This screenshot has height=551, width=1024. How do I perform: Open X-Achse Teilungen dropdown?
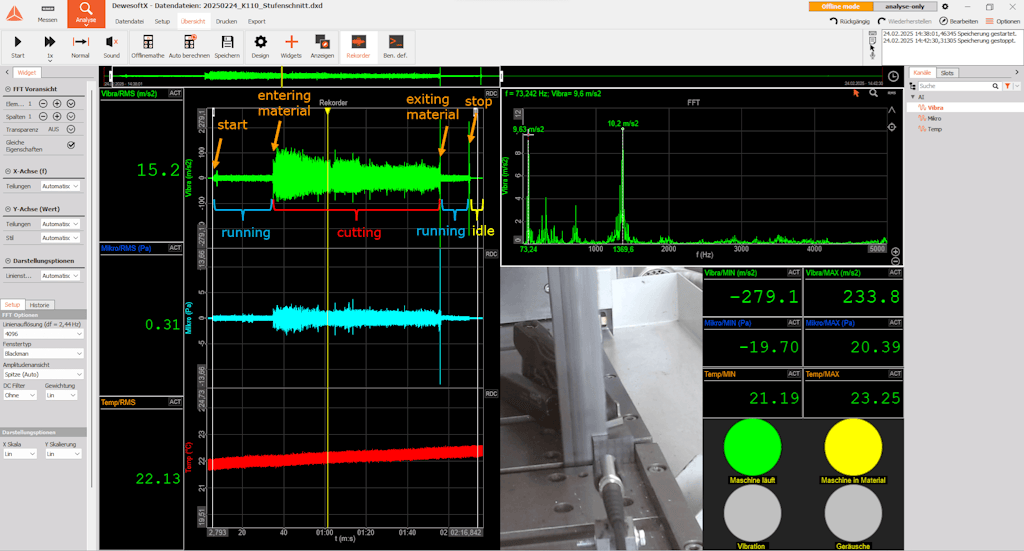(60, 186)
